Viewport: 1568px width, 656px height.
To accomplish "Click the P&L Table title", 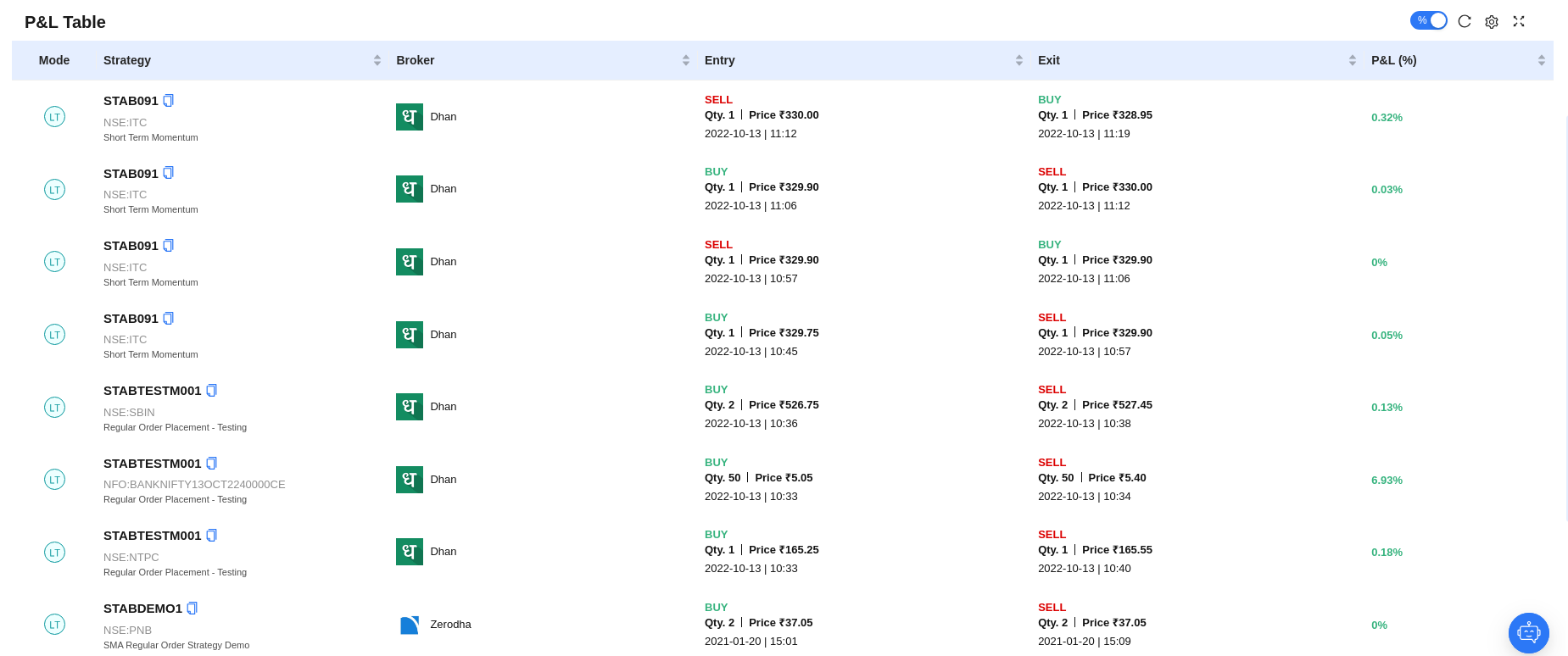I will point(65,22).
